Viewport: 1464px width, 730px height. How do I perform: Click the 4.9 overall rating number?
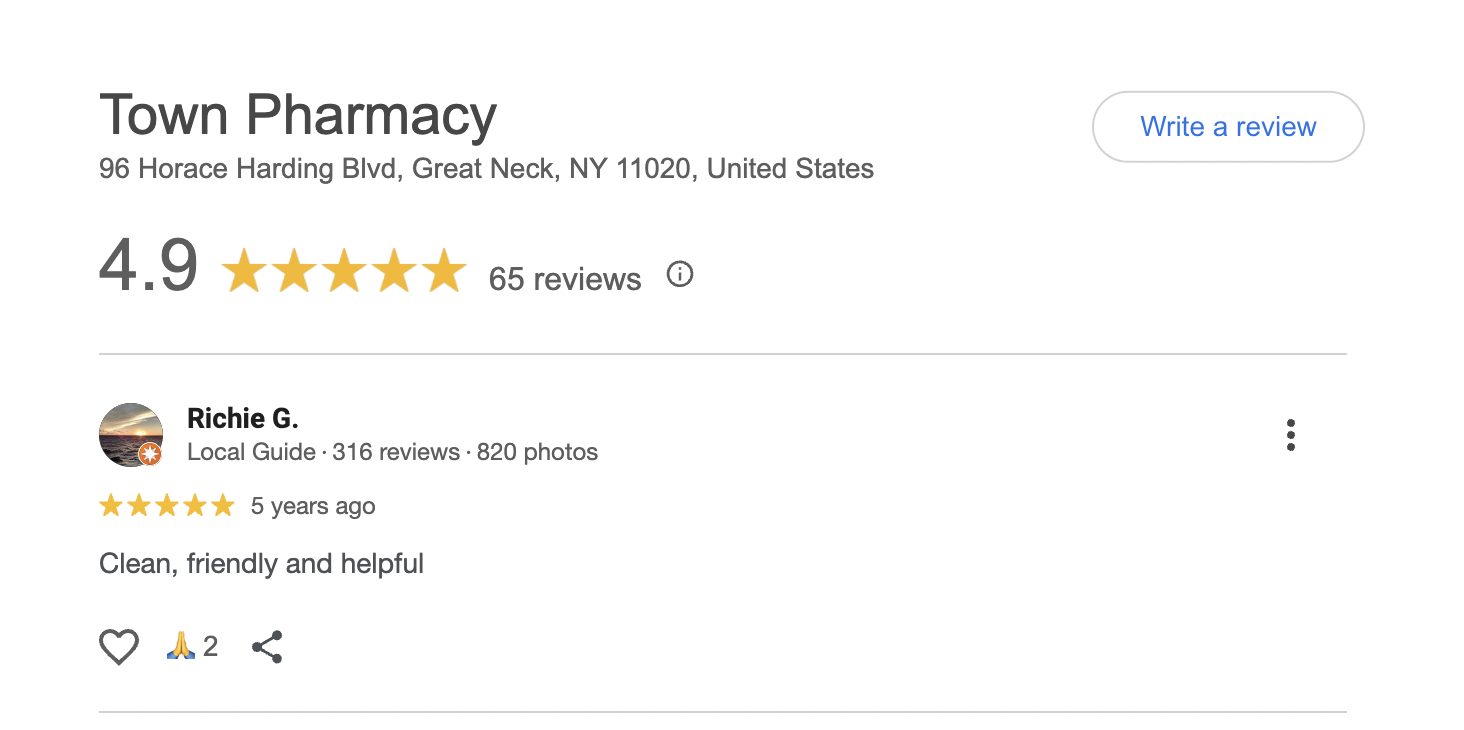(x=149, y=268)
